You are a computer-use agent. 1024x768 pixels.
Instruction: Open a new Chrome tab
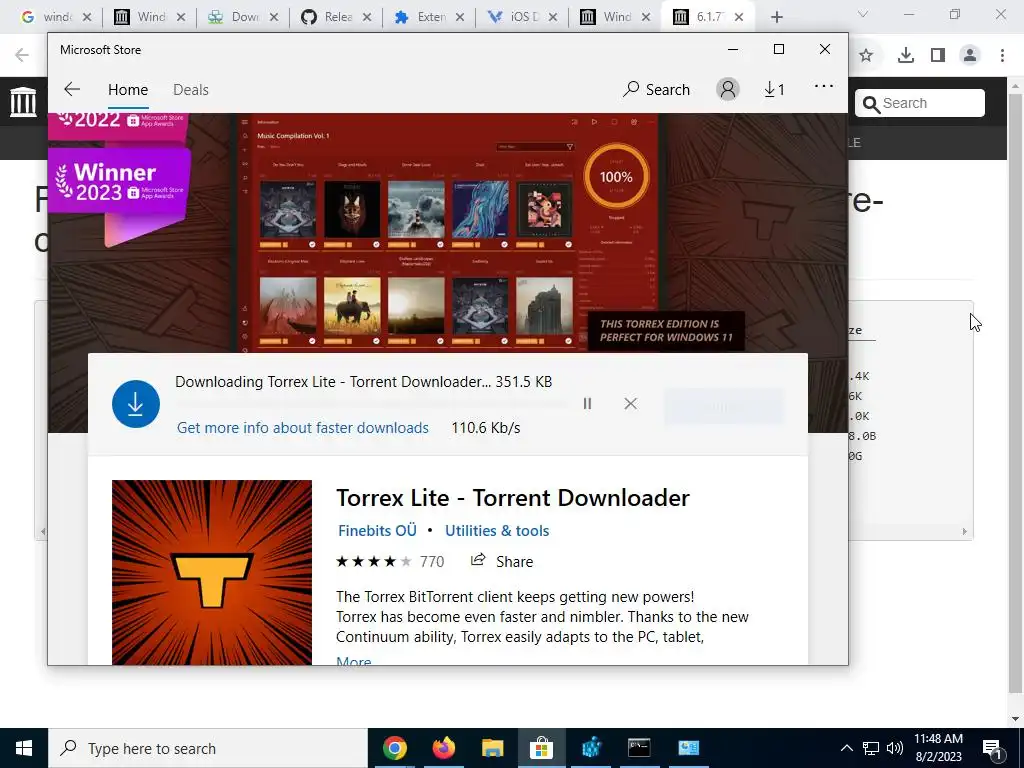(x=776, y=17)
